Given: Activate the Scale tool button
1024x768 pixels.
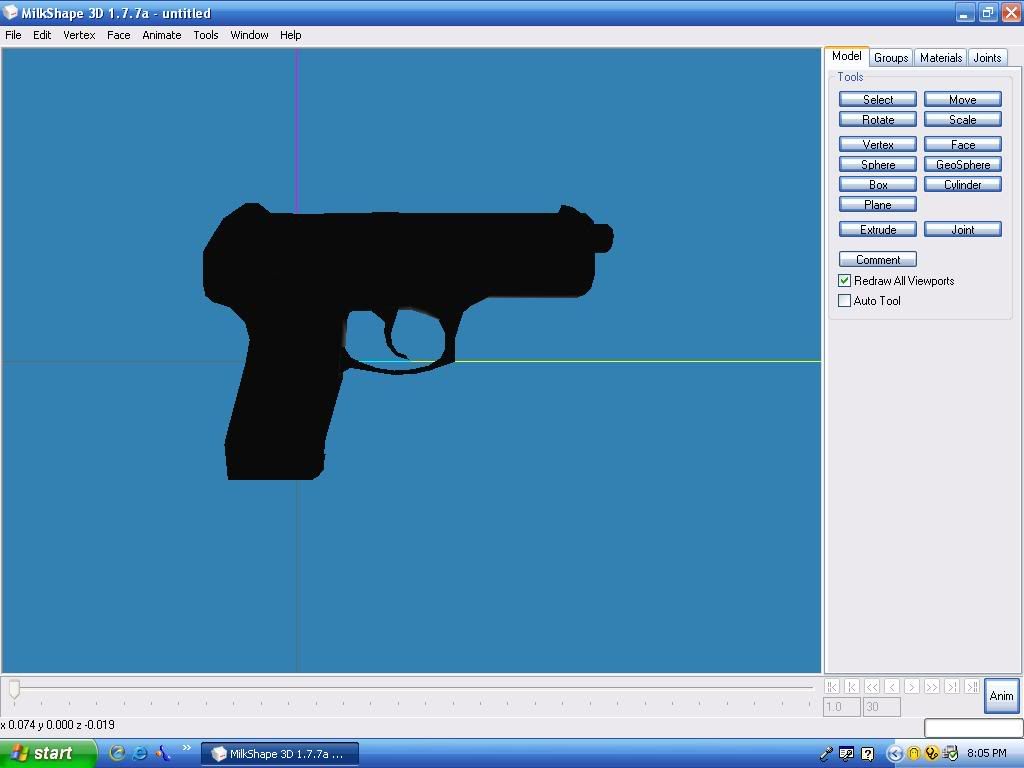Looking at the screenshot, I should click(x=963, y=120).
